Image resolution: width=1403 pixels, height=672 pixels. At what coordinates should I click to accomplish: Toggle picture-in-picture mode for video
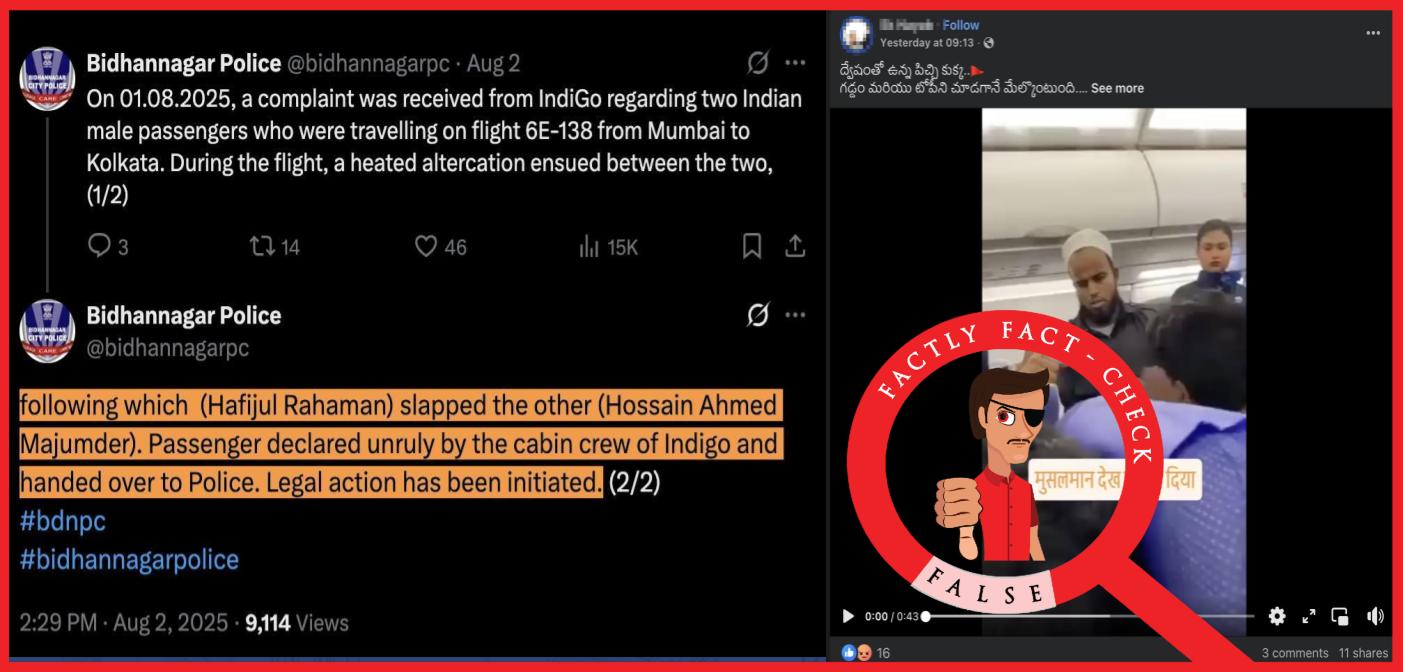coord(1340,616)
